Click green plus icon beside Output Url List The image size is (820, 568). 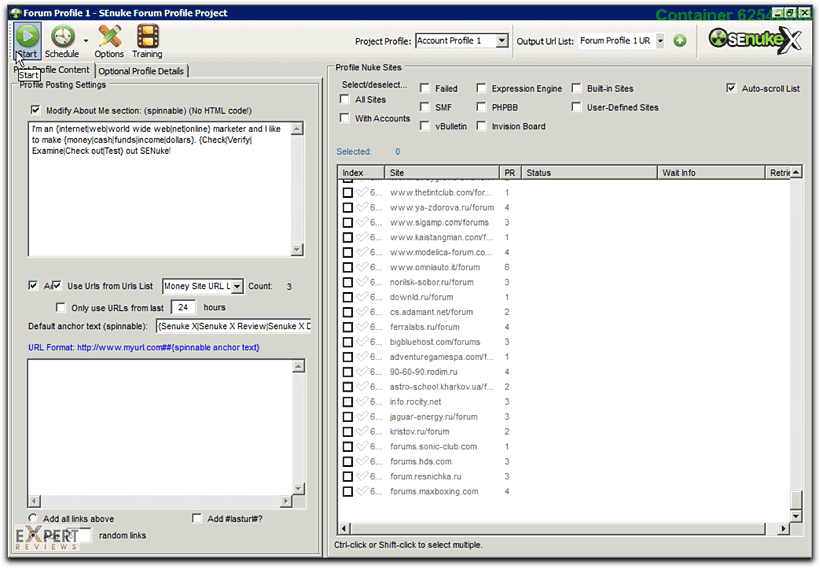[x=679, y=41]
